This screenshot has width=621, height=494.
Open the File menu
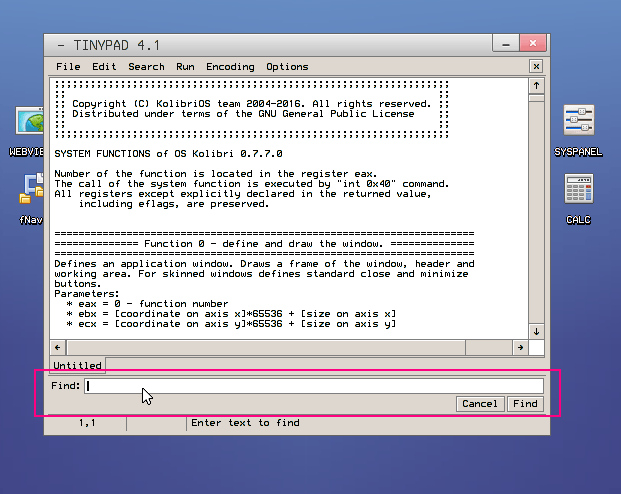(68, 67)
